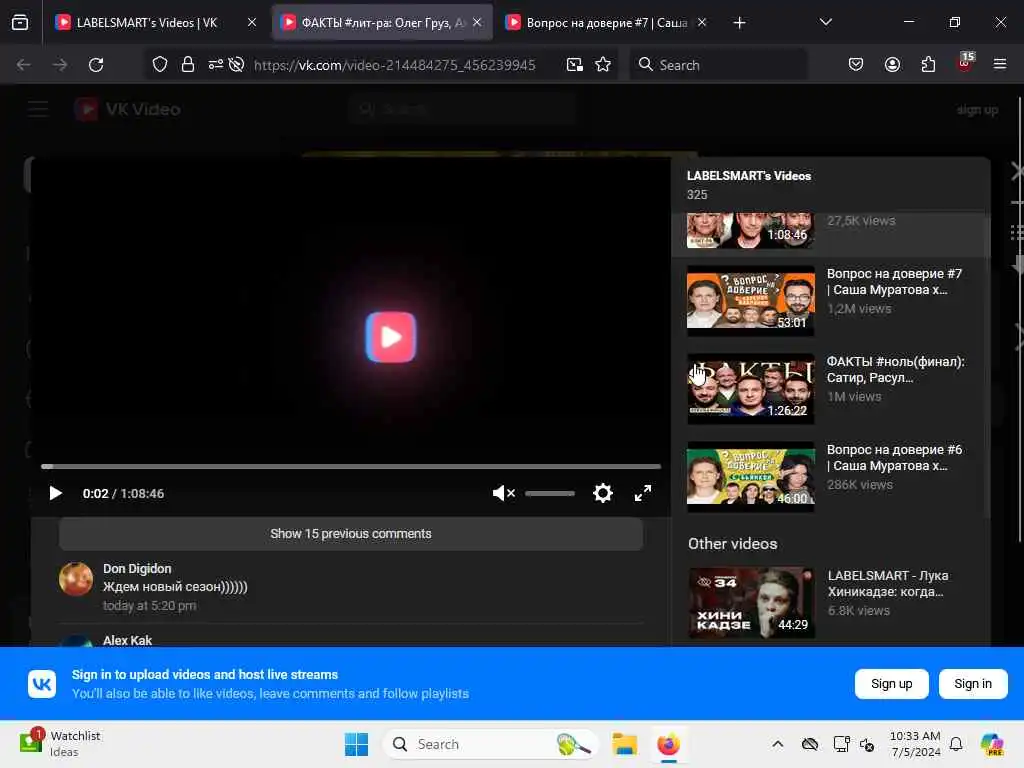Open Don Digidon's avatar
Image resolution: width=1024 pixels, height=768 pixels.
tap(76, 579)
